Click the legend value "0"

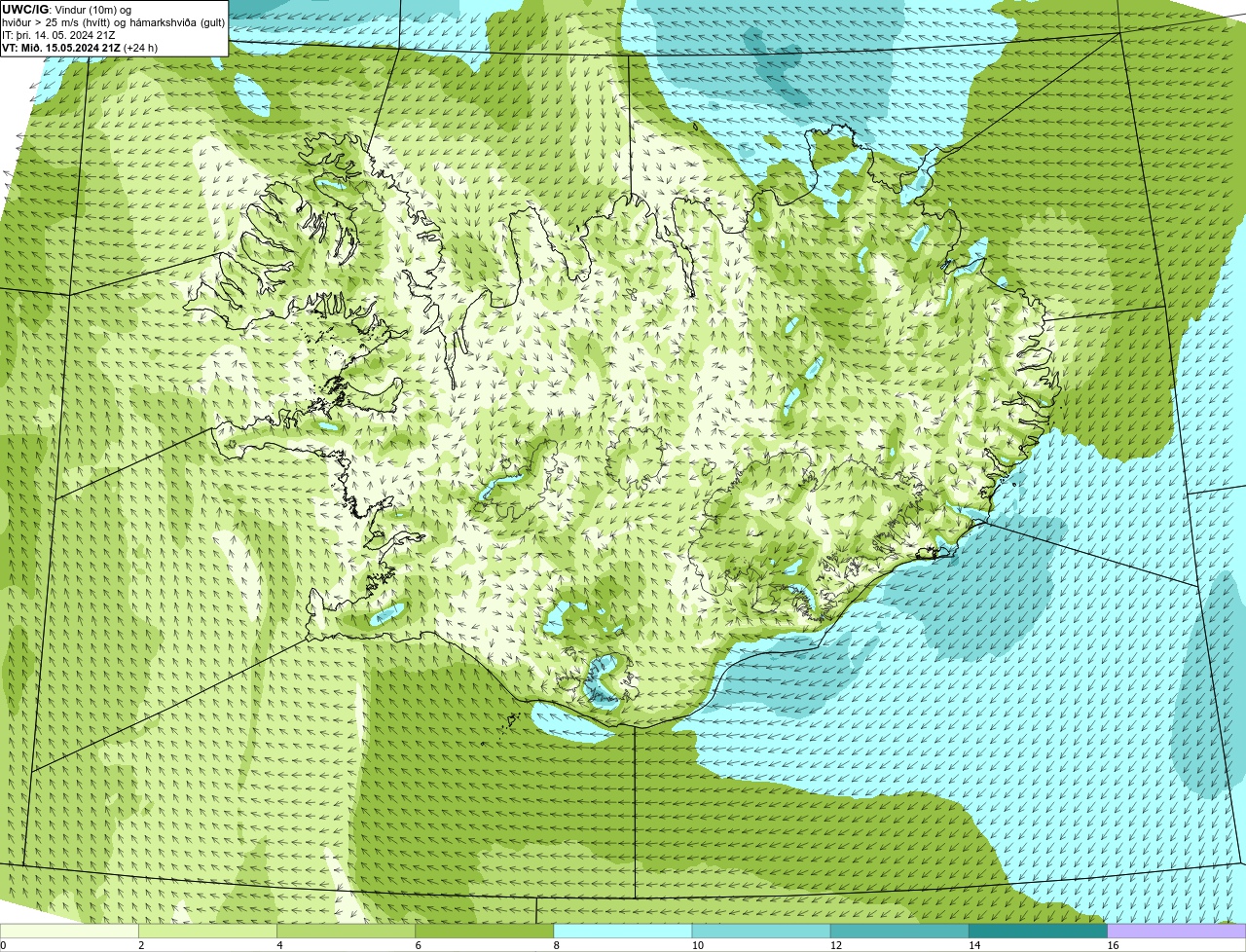3,945
